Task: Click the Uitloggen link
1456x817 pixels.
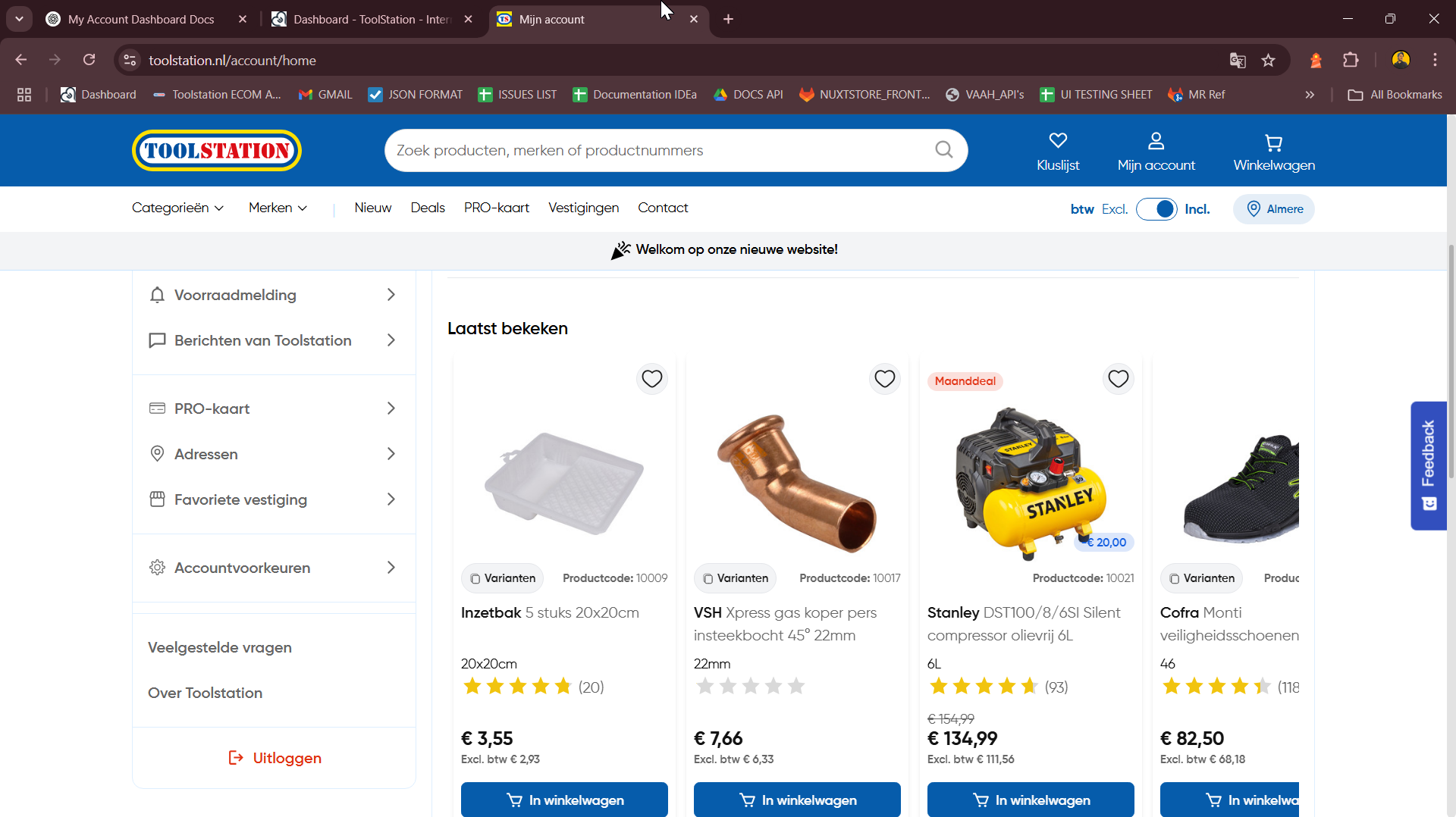Action: click(x=274, y=757)
